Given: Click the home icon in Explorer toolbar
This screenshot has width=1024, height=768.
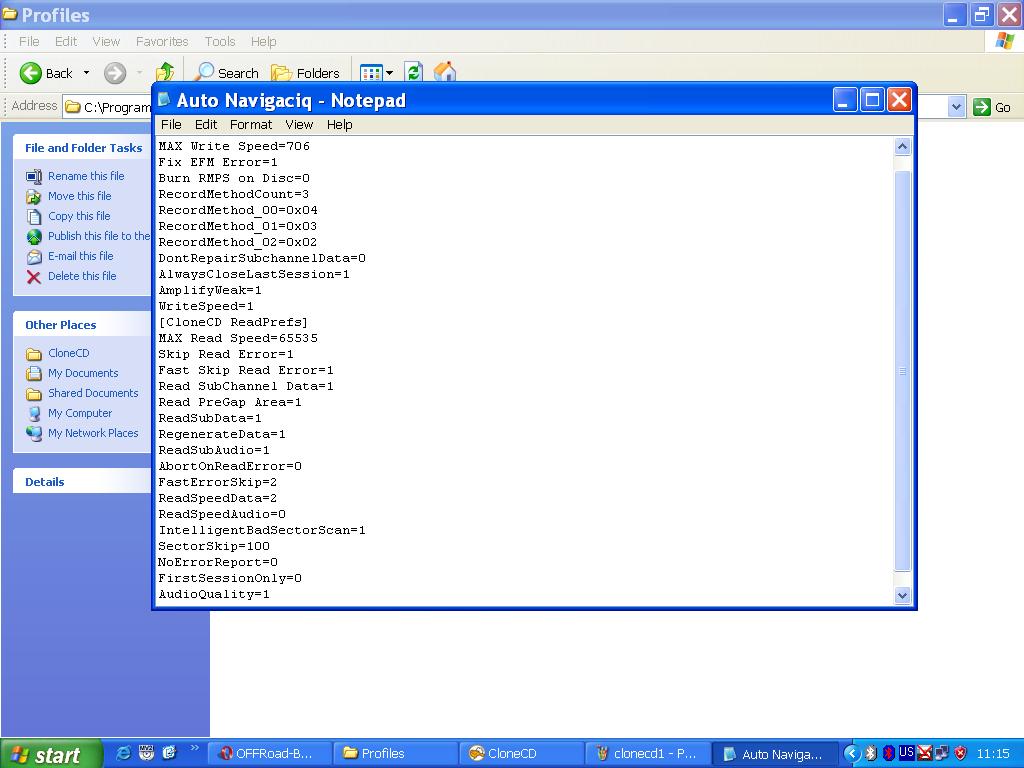Looking at the screenshot, I should [x=445, y=73].
